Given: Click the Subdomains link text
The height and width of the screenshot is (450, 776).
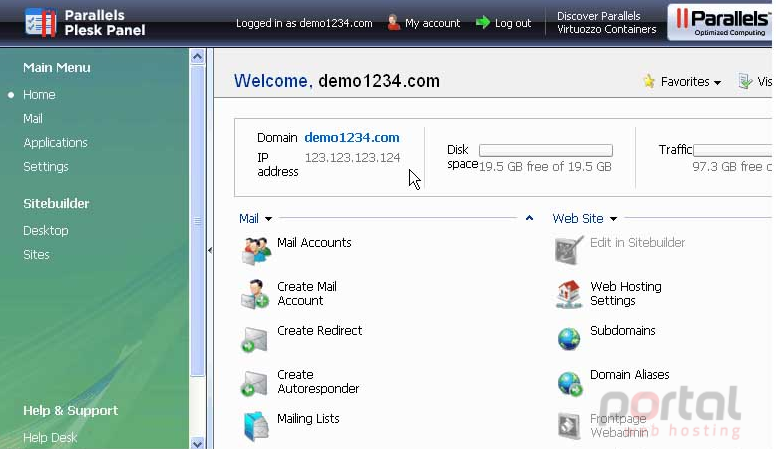Looking at the screenshot, I should [623, 330].
